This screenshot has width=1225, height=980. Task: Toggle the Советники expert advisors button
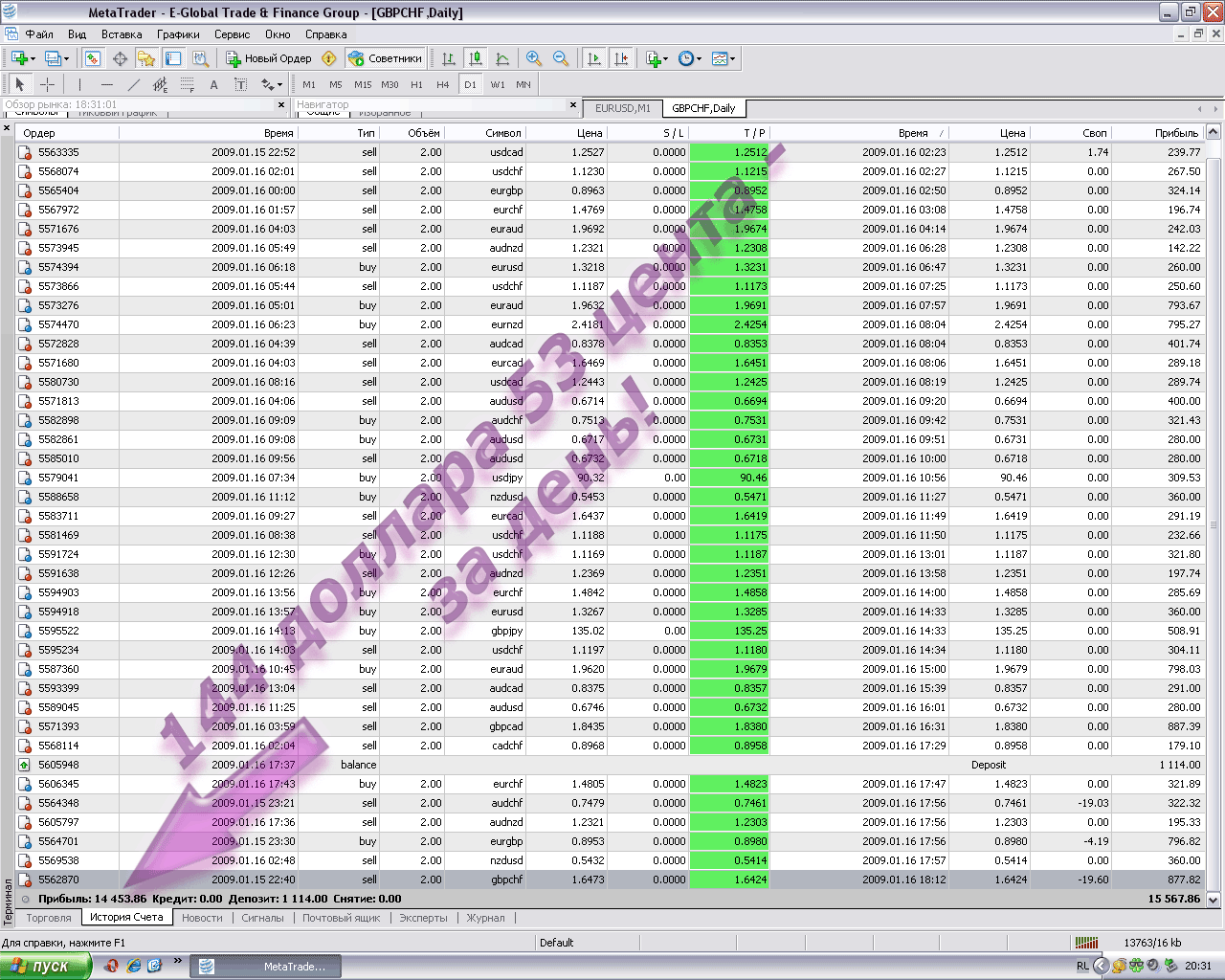coord(385,58)
